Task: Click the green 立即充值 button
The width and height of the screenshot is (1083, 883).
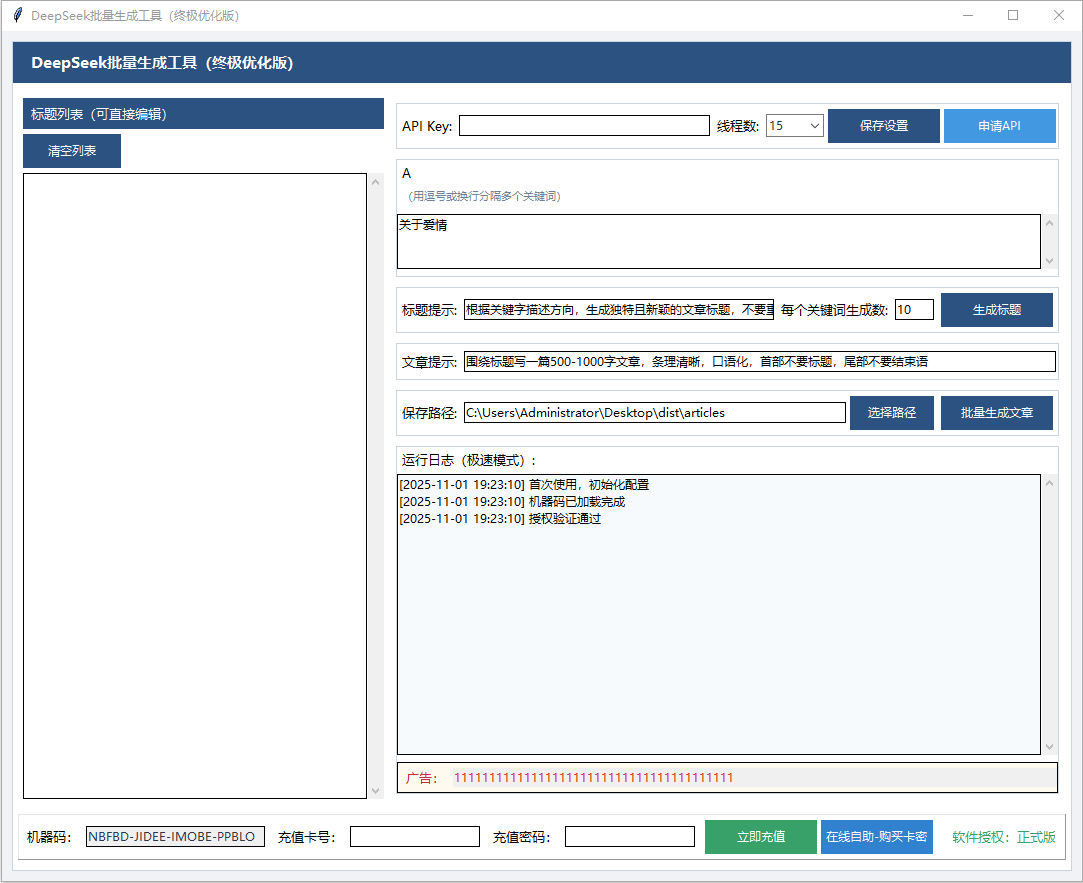Action: point(760,837)
